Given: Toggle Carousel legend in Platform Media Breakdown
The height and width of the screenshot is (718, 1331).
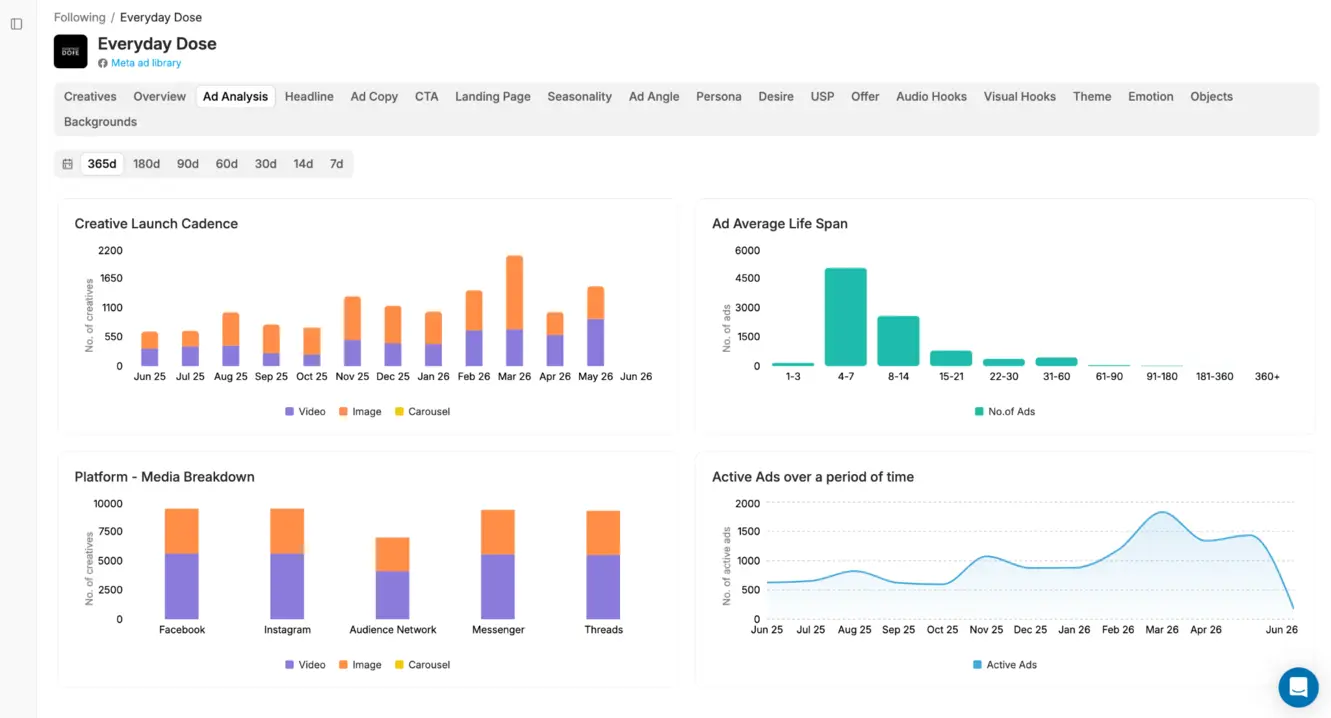Looking at the screenshot, I should [422, 665].
